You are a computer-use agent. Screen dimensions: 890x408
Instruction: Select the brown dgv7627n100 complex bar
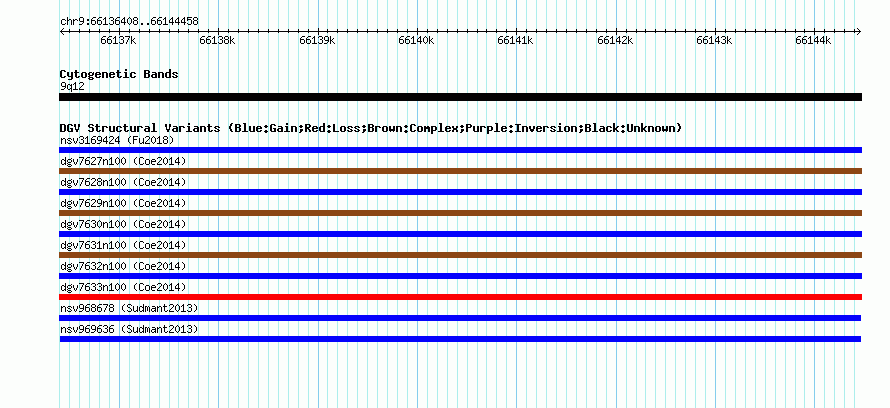click(x=460, y=171)
